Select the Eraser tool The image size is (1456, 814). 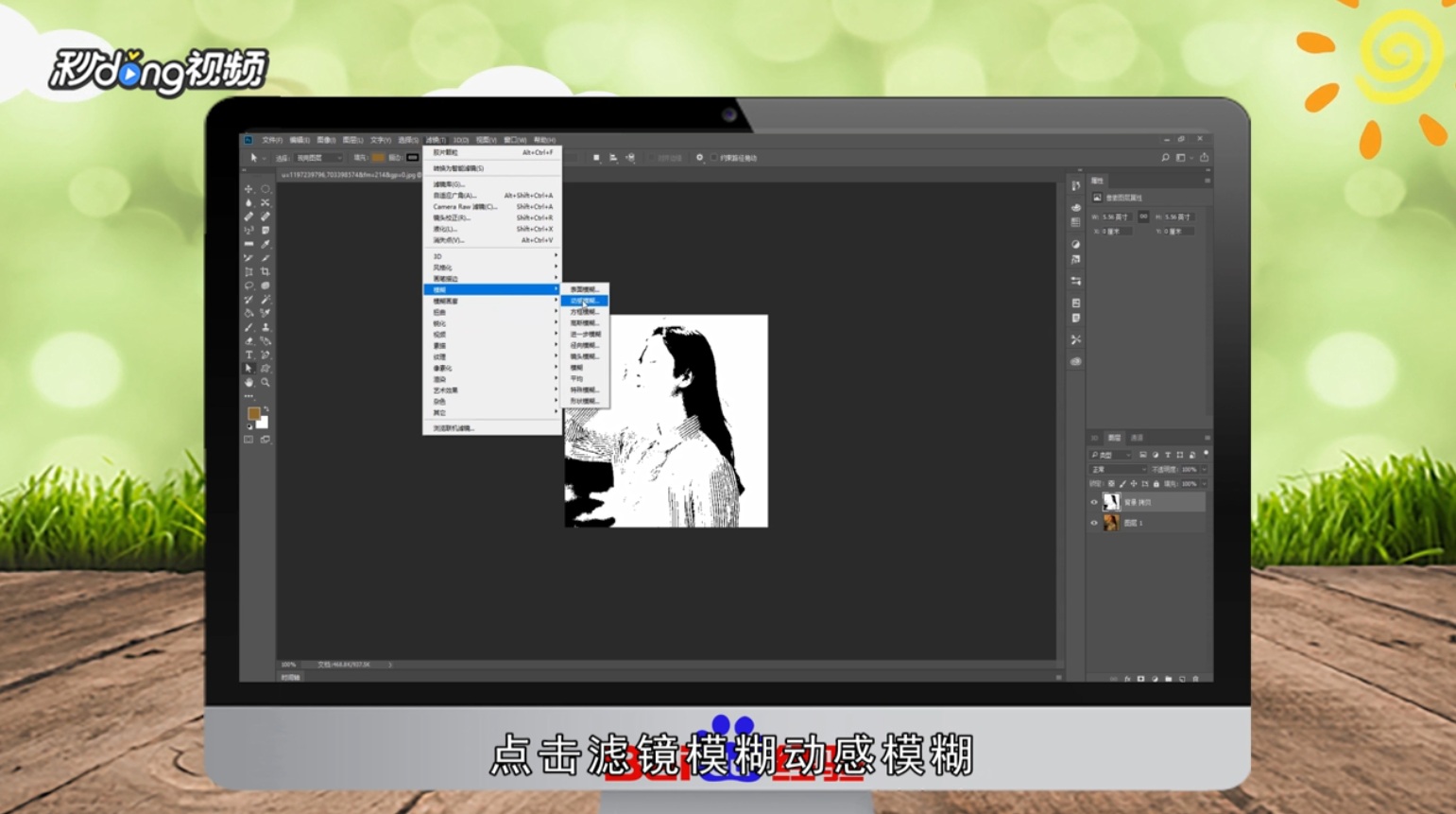[248, 341]
